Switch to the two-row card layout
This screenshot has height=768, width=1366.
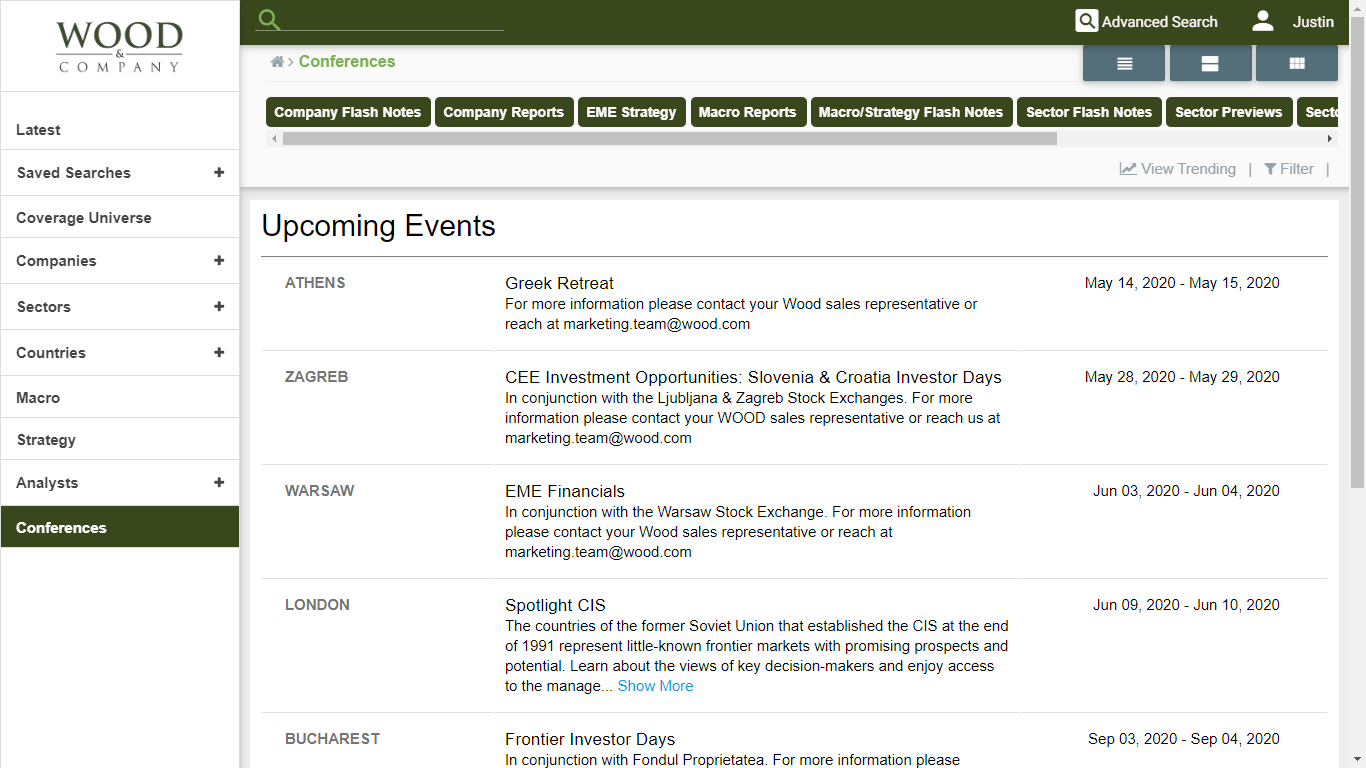1210,62
